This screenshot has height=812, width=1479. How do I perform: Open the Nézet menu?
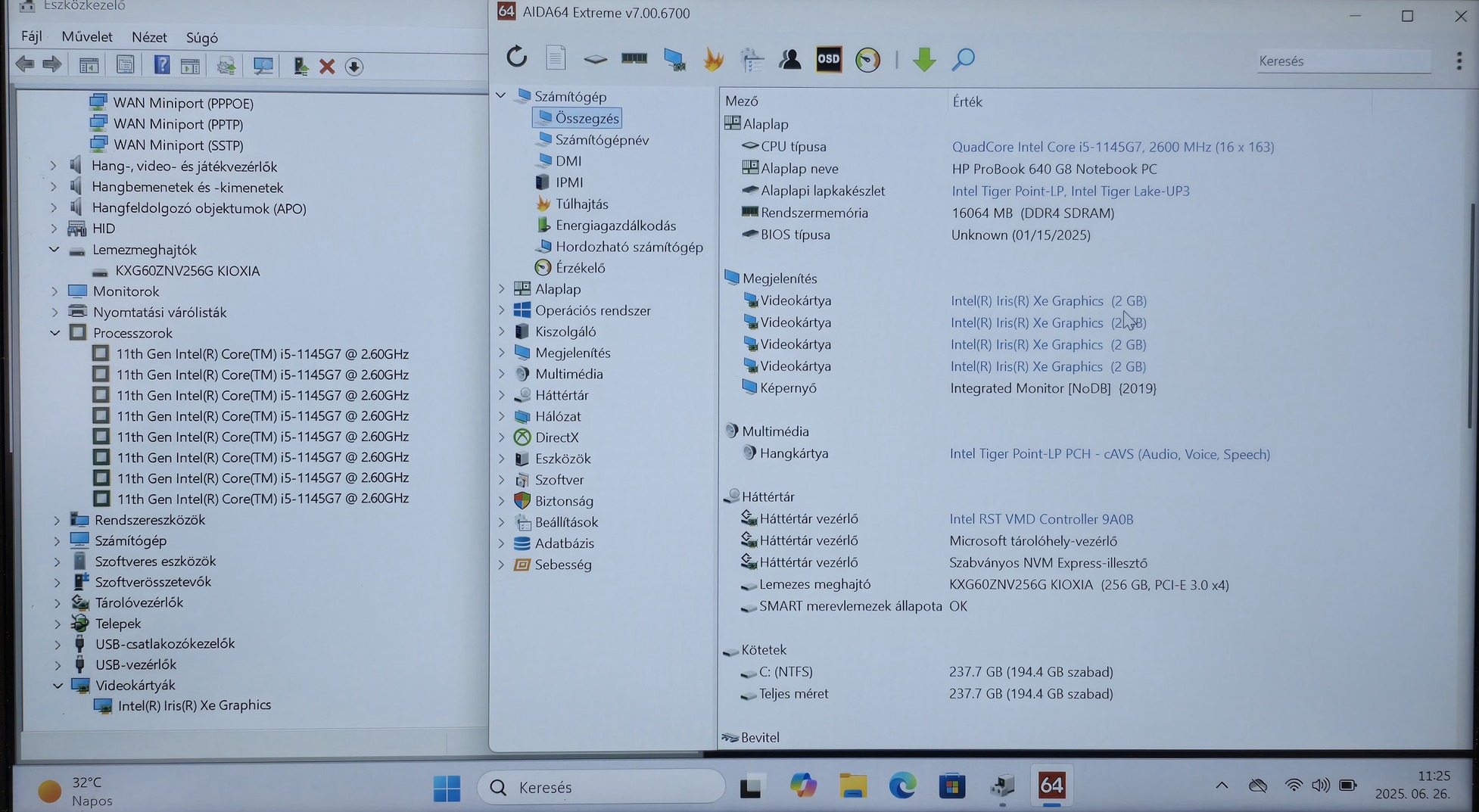click(x=149, y=37)
